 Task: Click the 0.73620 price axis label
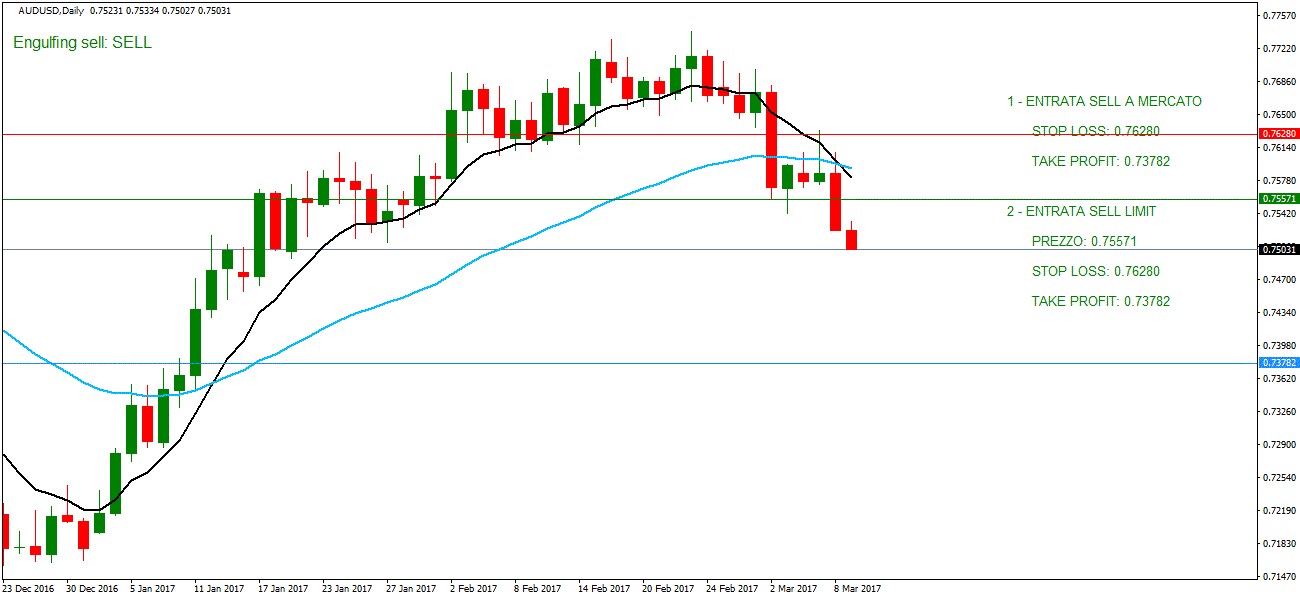(1279, 379)
